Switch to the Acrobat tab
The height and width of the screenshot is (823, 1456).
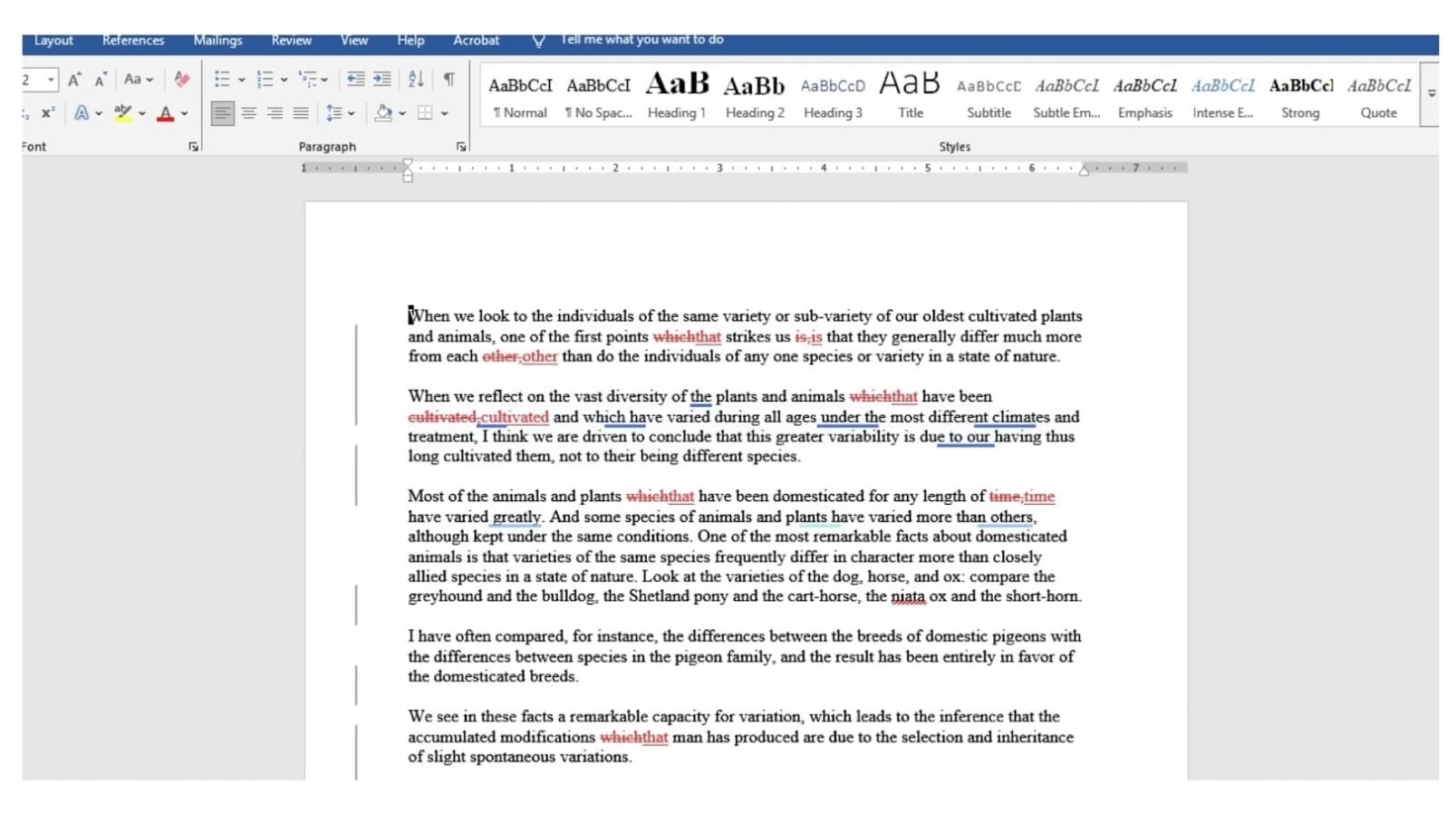click(476, 41)
